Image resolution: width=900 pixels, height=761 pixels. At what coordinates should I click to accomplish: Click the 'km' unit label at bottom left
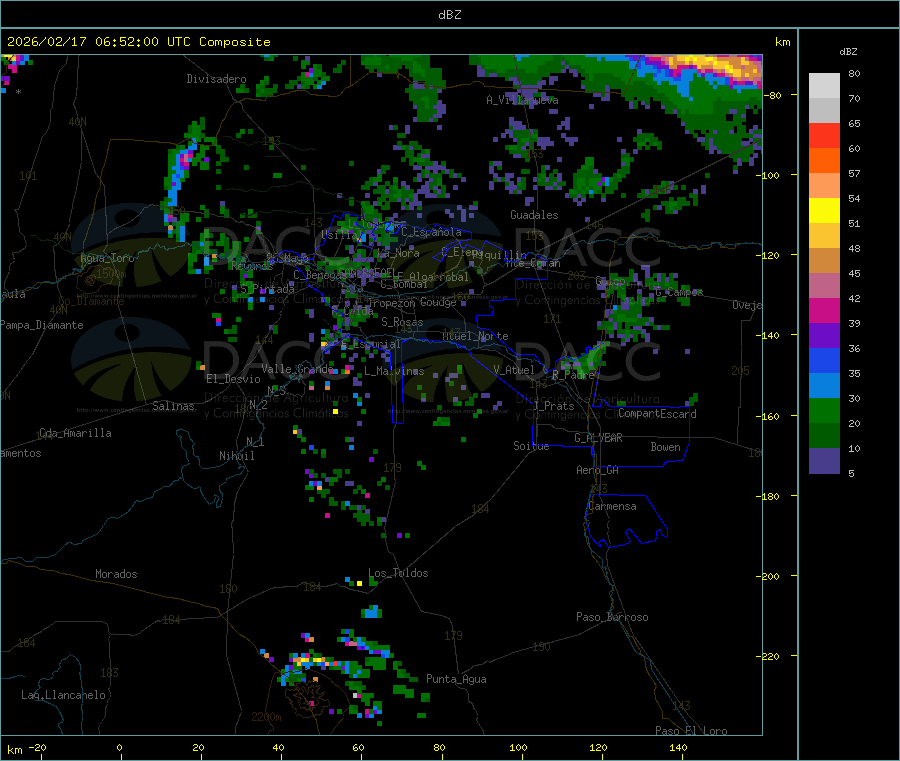point(14,750)
